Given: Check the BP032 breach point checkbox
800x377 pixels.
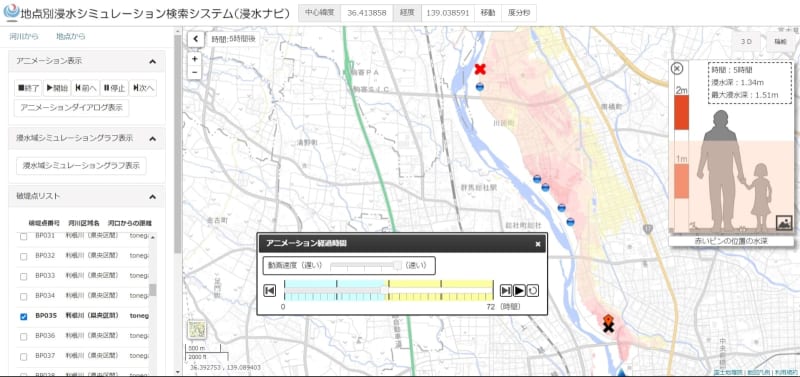Looking at the screenshot, I should point(23,256).
